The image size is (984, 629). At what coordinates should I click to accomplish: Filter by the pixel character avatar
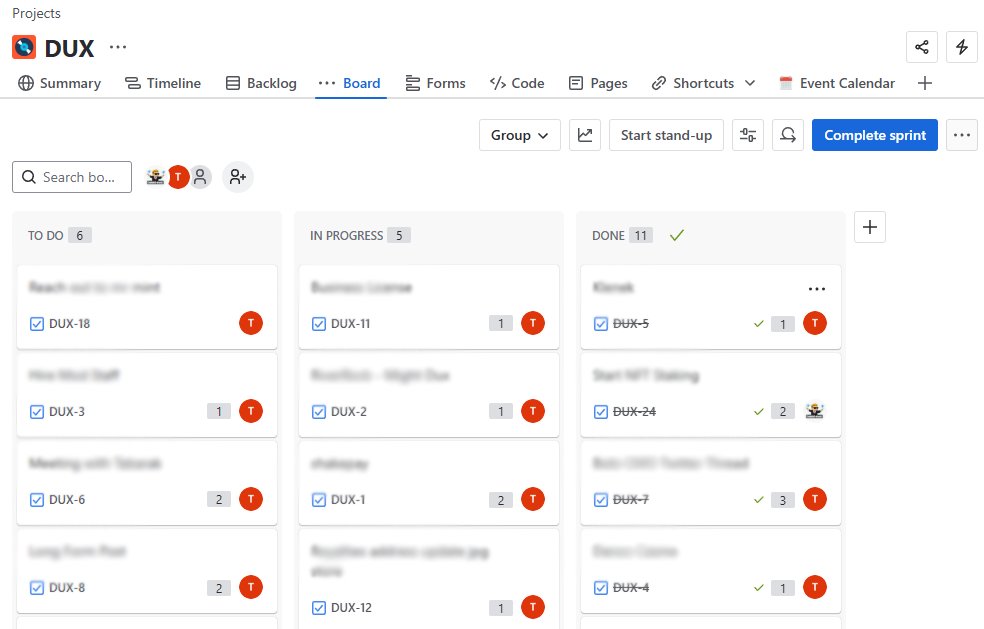click(156, 177)
